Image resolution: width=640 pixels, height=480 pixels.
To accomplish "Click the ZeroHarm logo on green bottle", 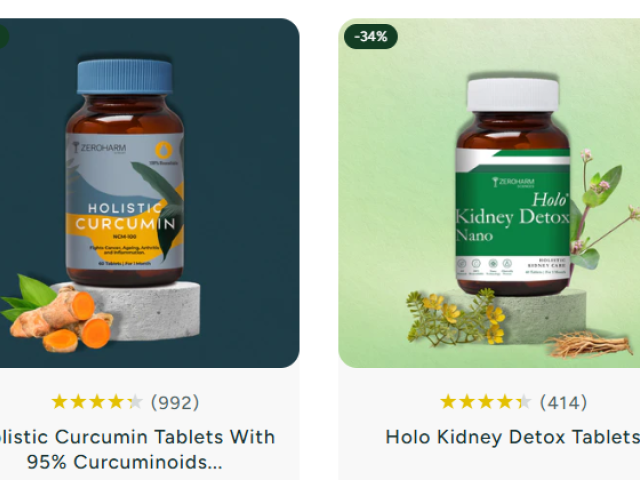I will pyautogui.click(x=513, y=182).
